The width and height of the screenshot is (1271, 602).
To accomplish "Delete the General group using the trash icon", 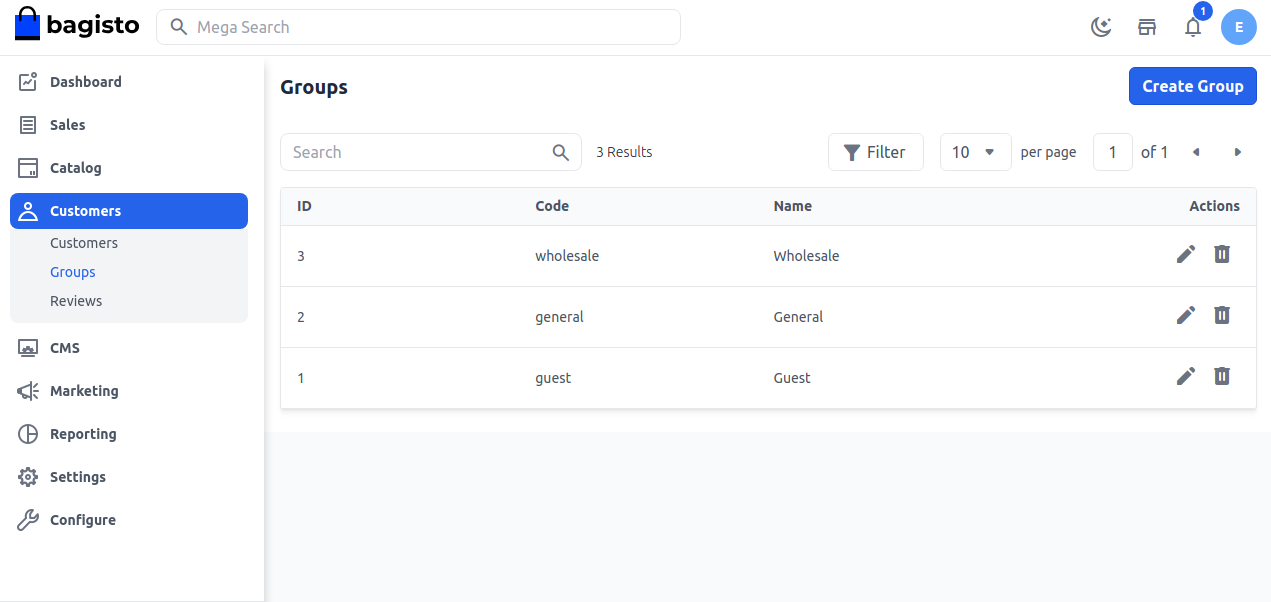I will (x=1221, y=315).
